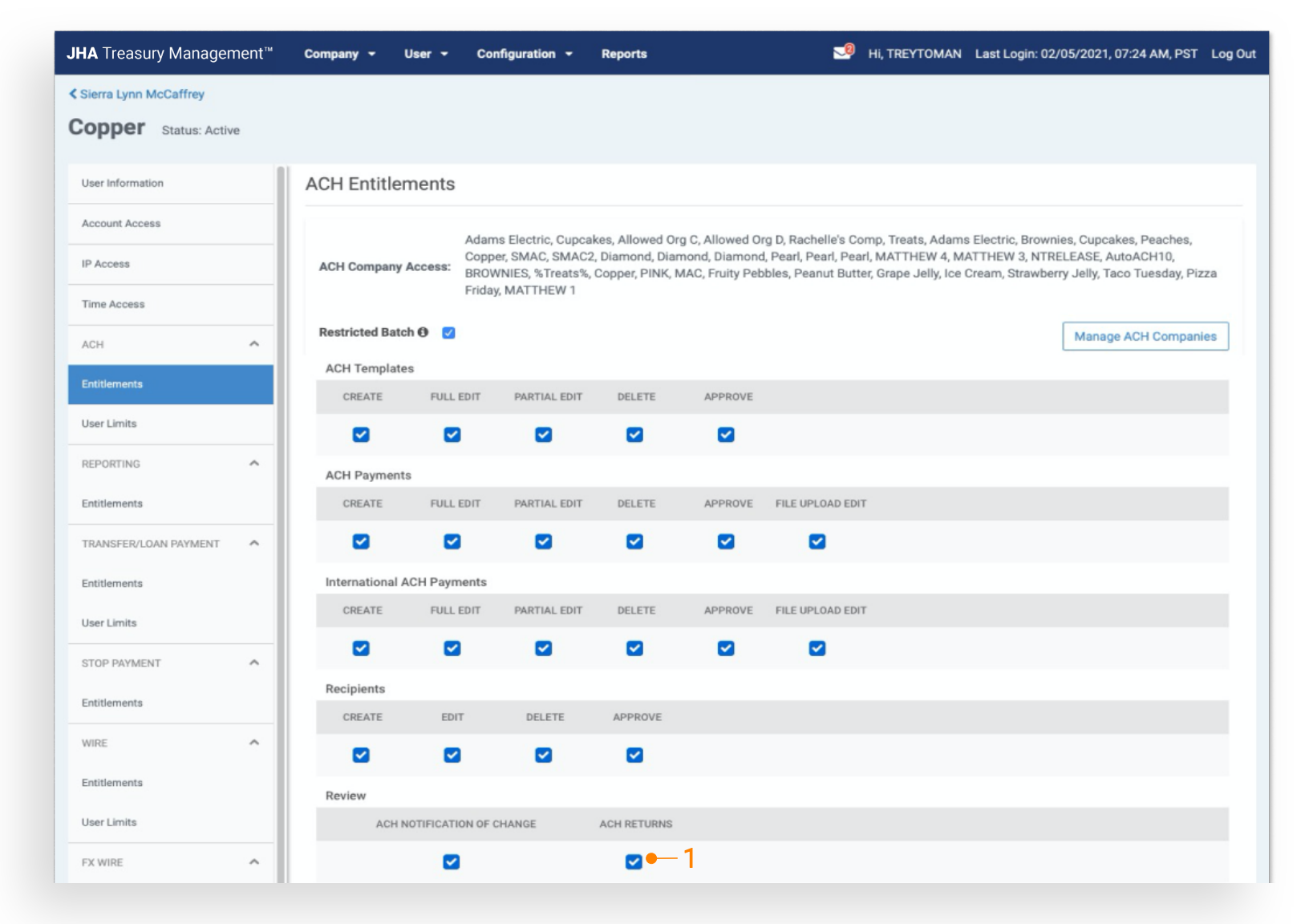Collapse the STOP PAYMENT section chevron
This screenshot has width=1309, height=924.
[x=254, y=663]
